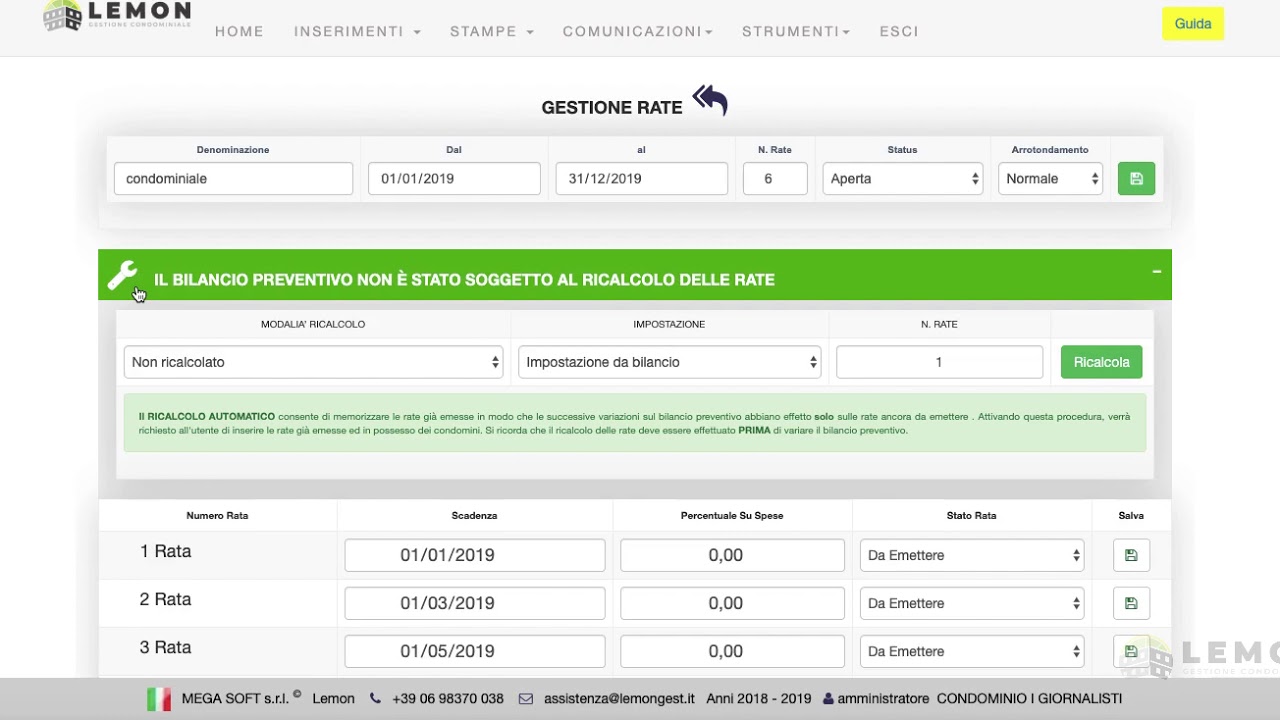Click the envelope icon in the footer
This screenshot has width=1280, height=720.
tap(526, 699)
